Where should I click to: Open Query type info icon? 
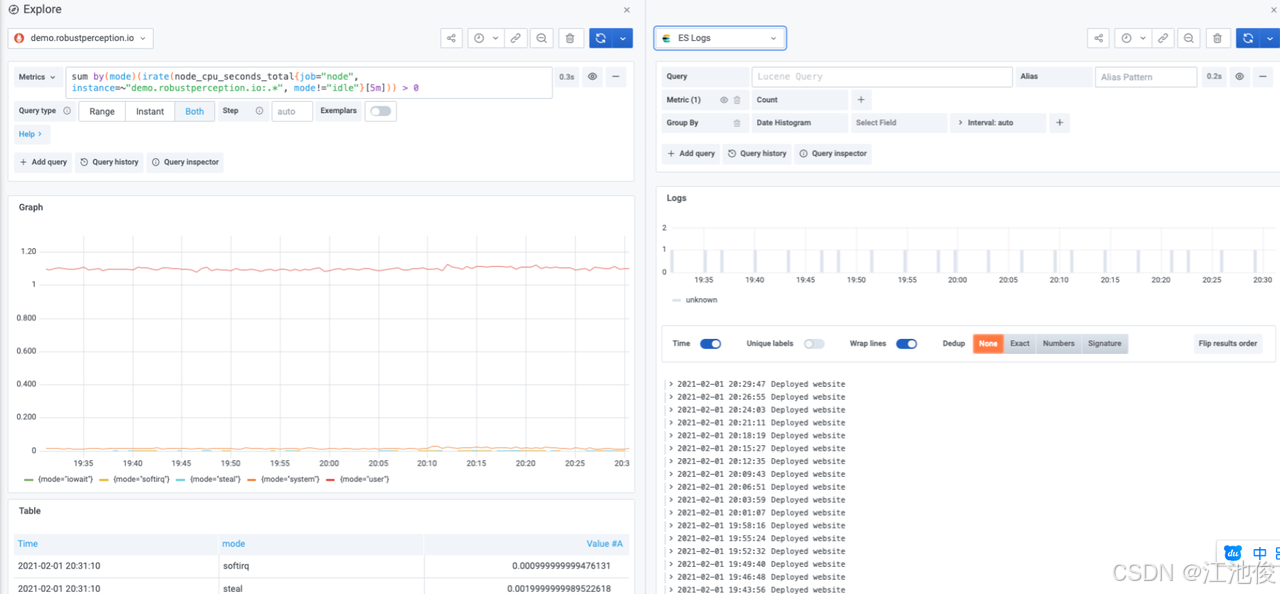pyautogui.click(x=67, y=111)
